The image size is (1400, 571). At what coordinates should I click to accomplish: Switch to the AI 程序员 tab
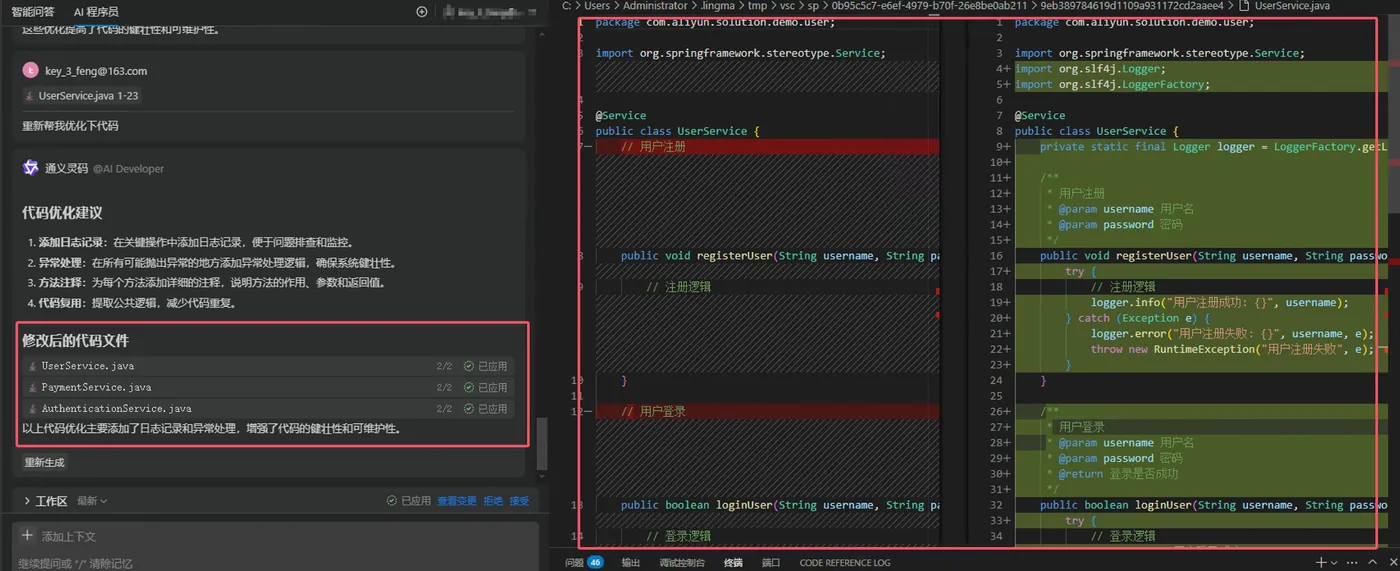point(96,12)
